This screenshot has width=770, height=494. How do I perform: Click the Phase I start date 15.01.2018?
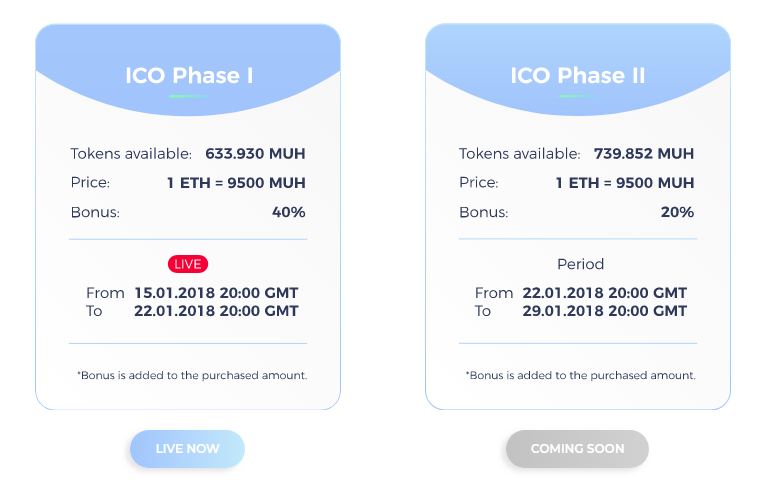pos(175,293)
